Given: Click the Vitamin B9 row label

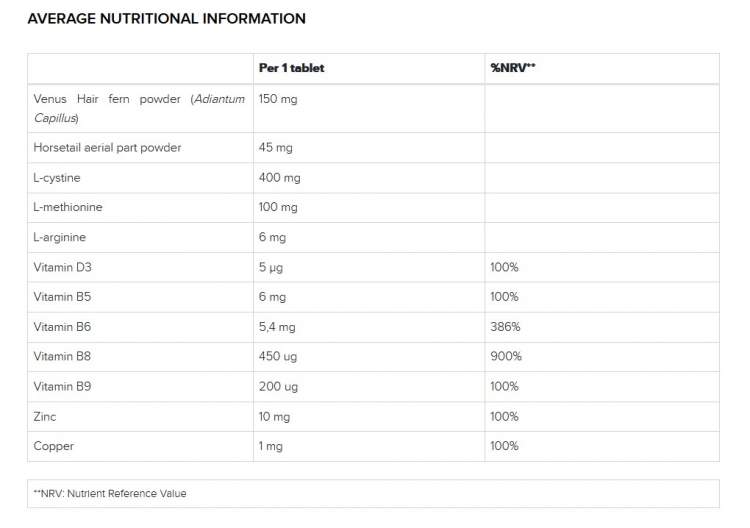Looking at the screenshot, I should point(62,386).
